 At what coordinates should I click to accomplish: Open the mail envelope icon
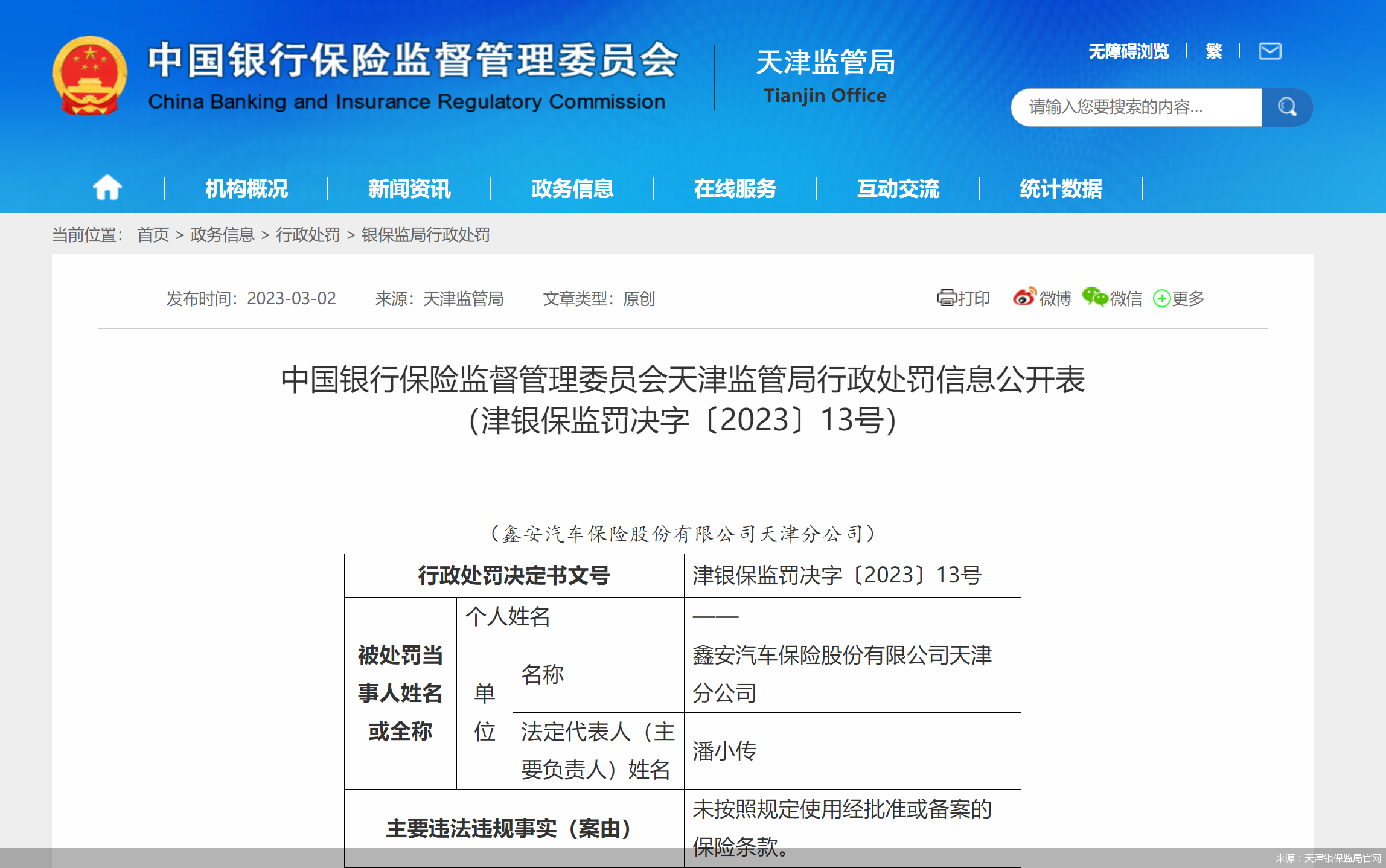click(1269, 51)
